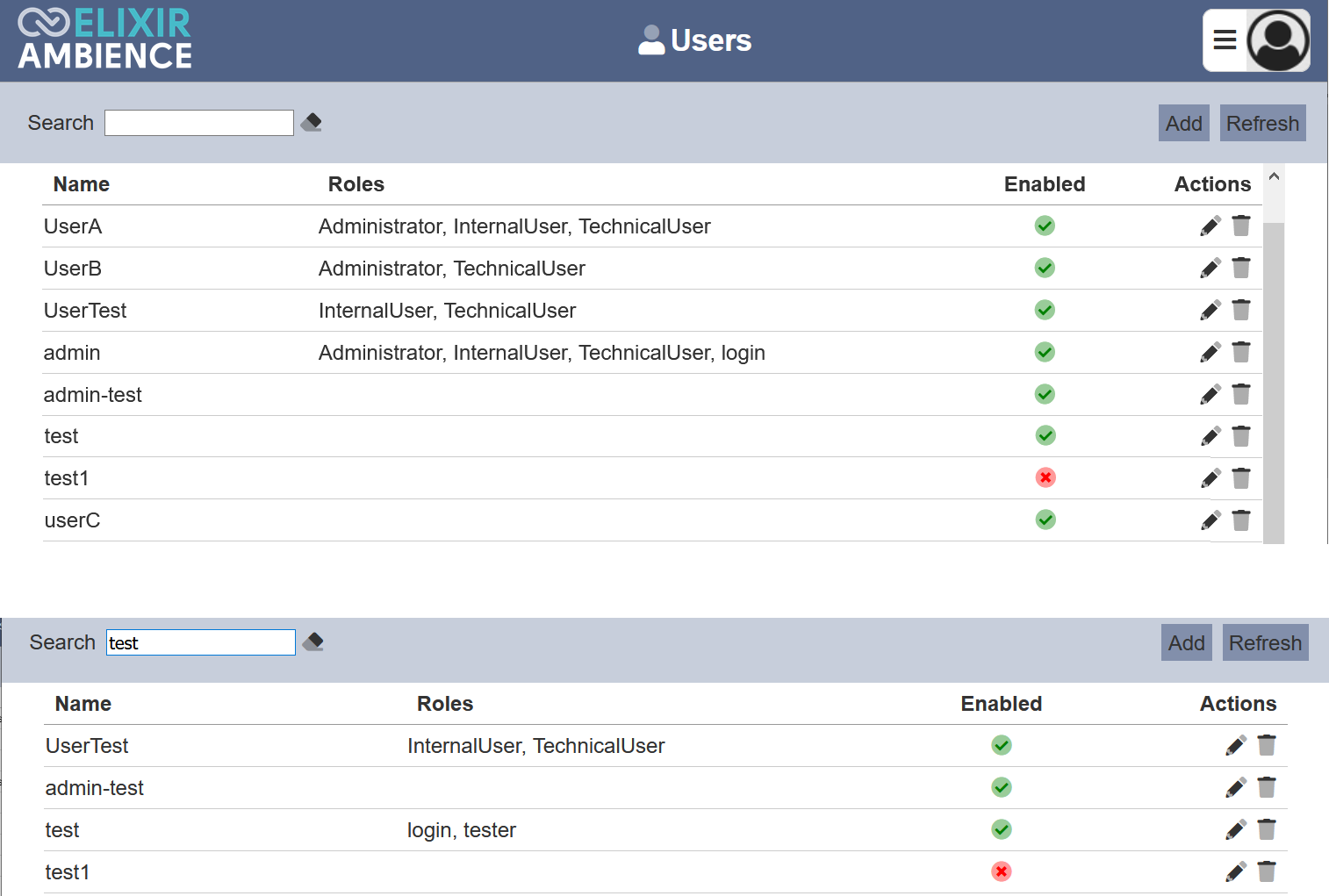
Task: Delete UserB using the trash icon
Action: (1241, 268)
